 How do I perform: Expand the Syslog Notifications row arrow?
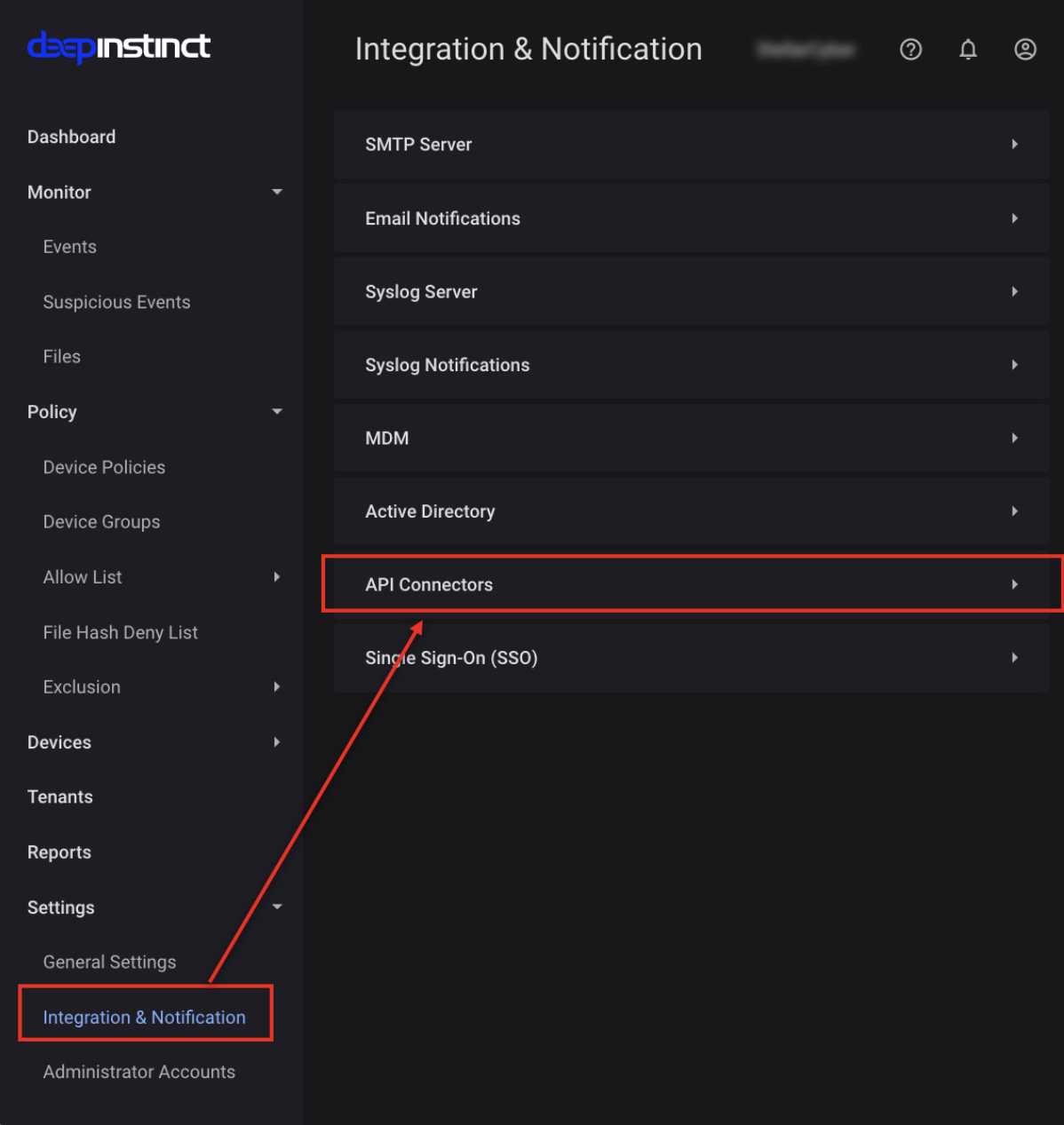click(x=1014, y=365)
